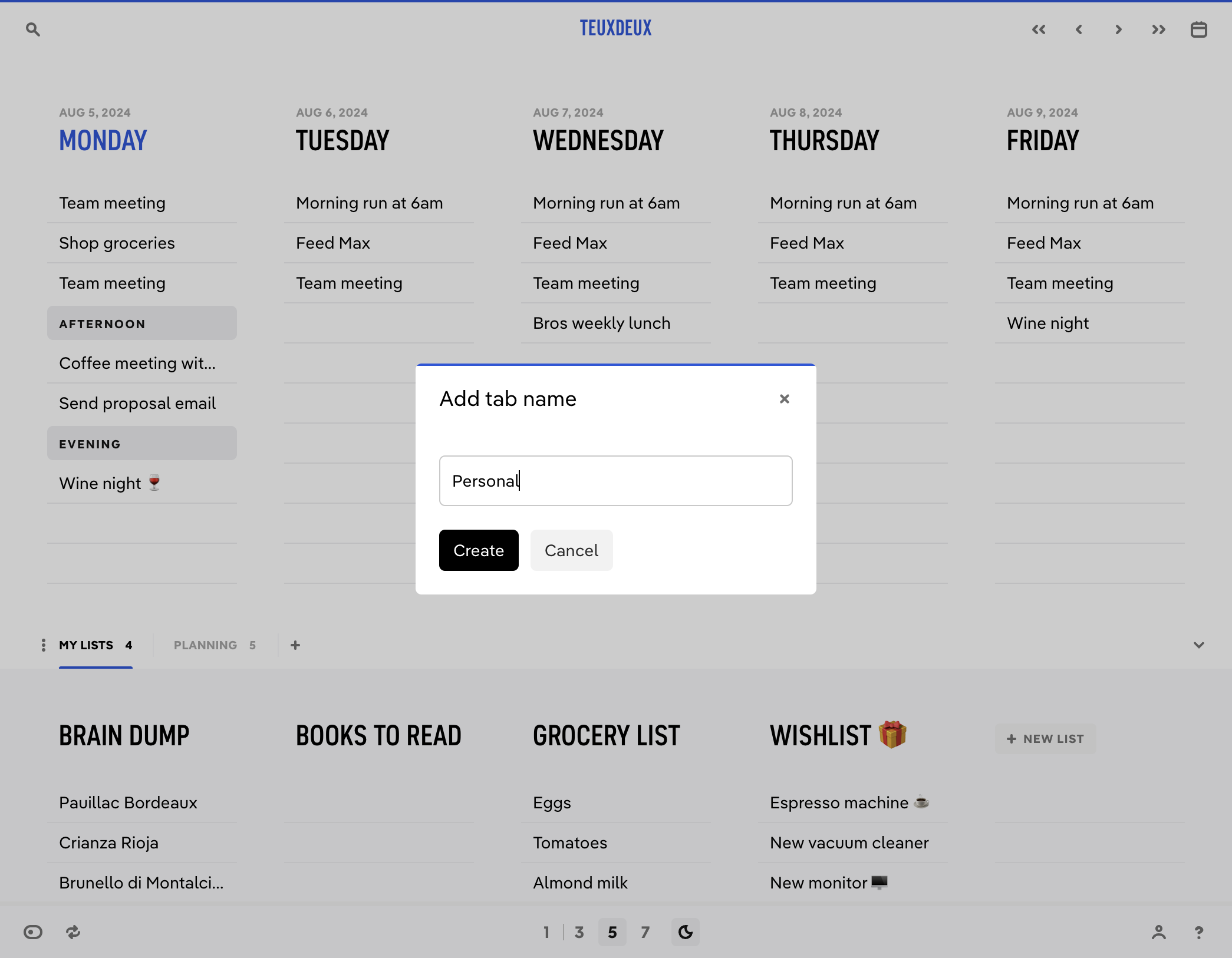Toggle the visibility eye icon at bottom-left
Screen dimensions: 1232x958
[x=33, y=932]
